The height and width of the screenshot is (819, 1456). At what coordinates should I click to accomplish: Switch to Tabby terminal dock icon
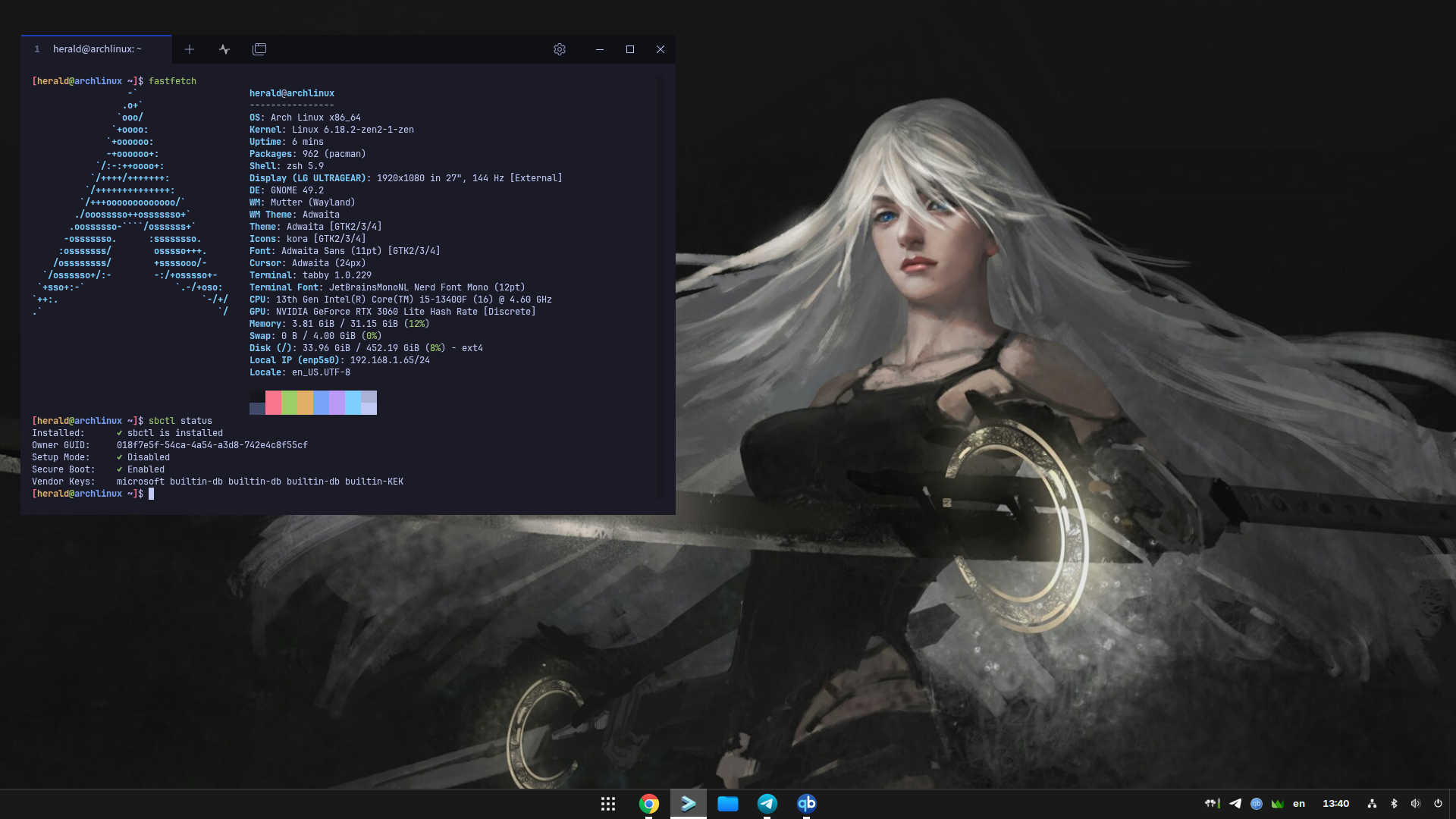689,804
